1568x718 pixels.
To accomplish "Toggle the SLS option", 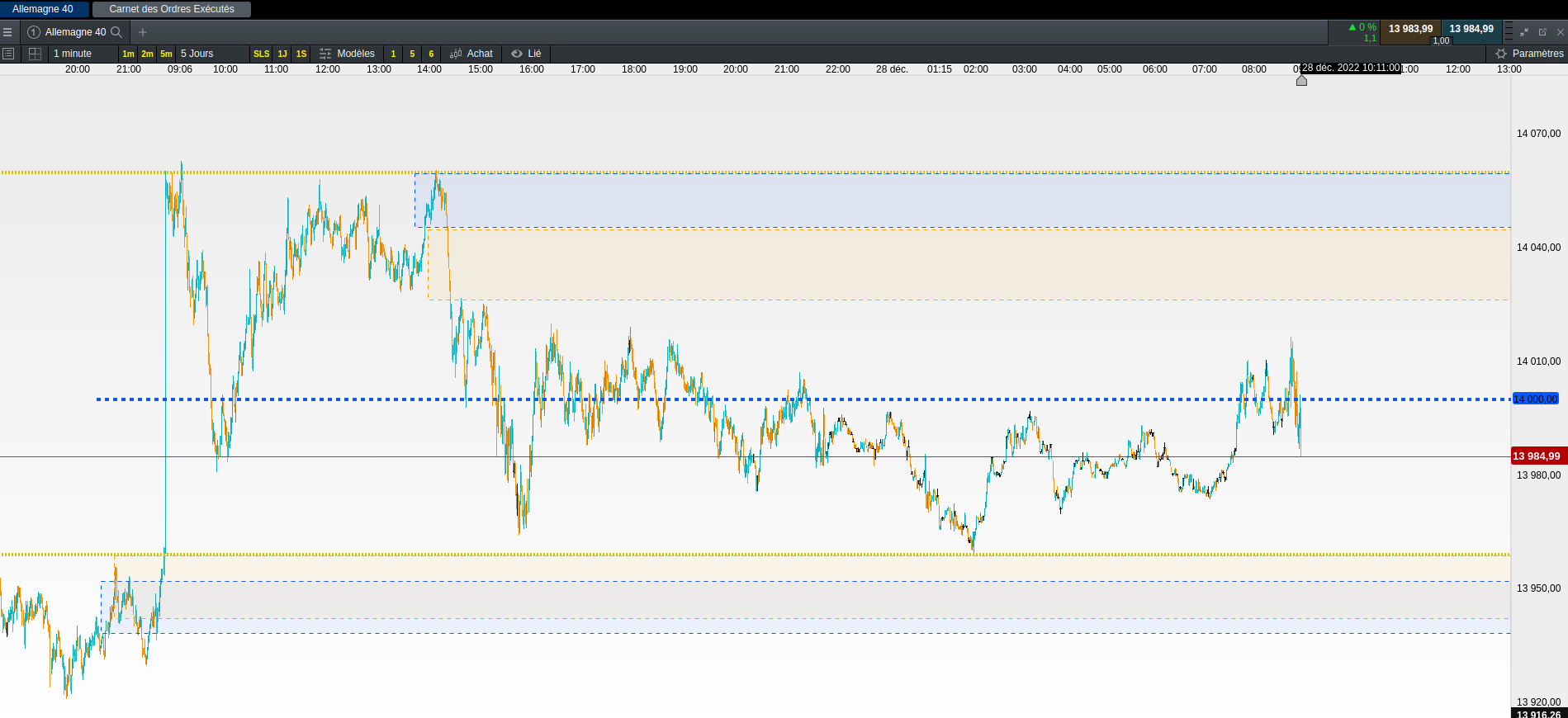I will (261, 54).
